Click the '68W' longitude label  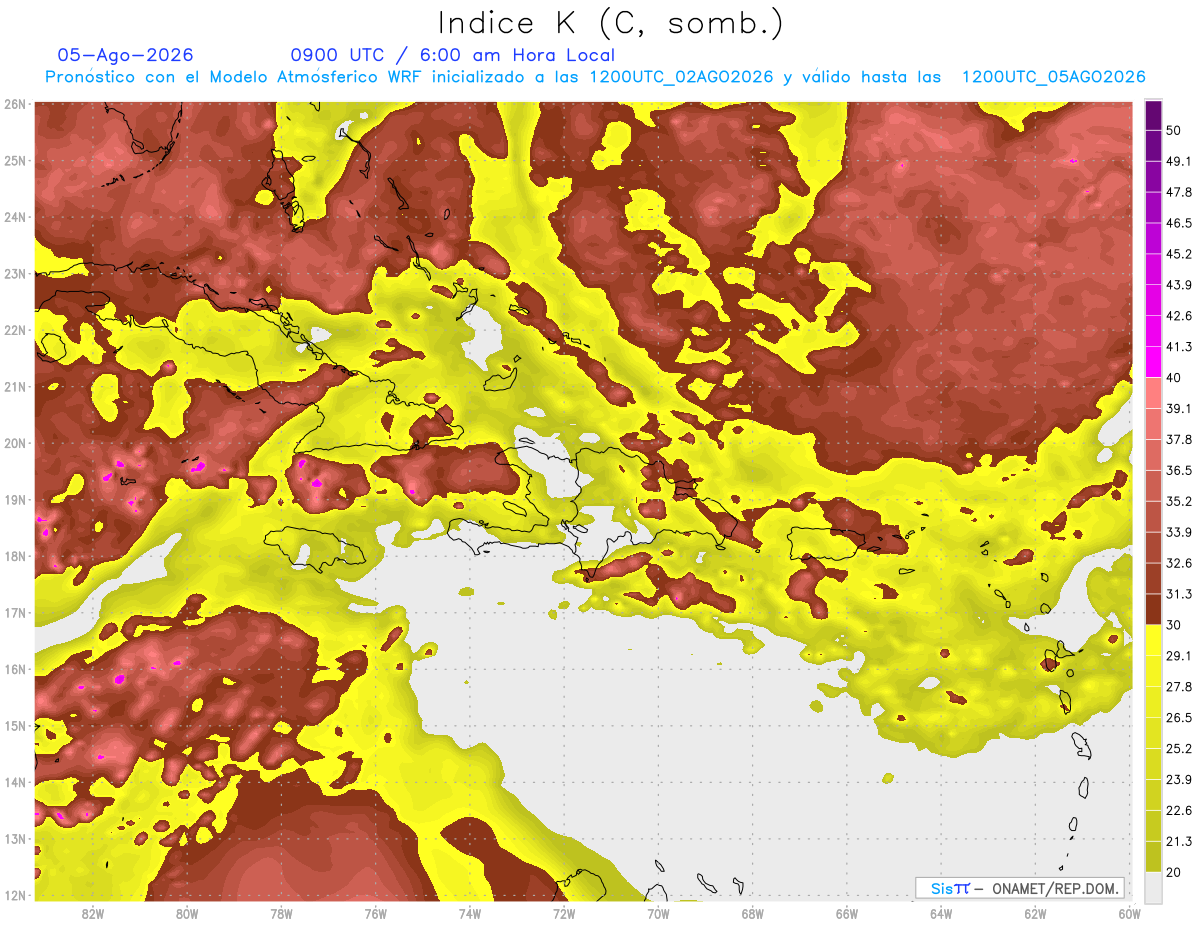coord(752,914)
